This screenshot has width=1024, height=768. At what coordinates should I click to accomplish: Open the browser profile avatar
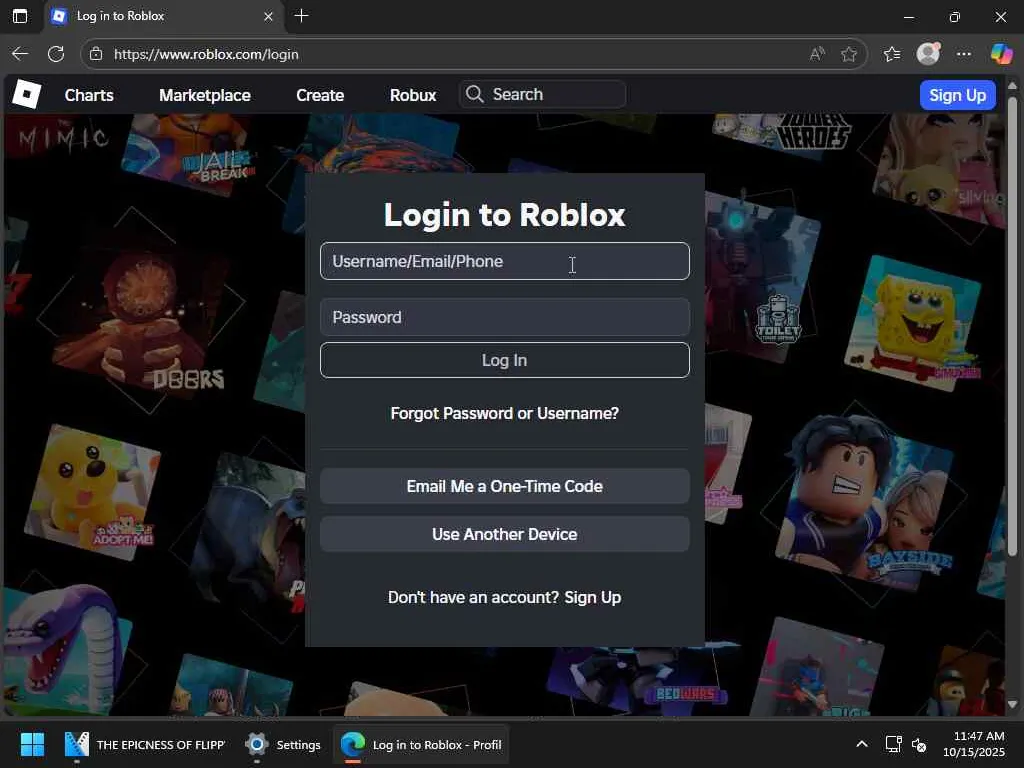pyautogui.click(x=928, y=54)
